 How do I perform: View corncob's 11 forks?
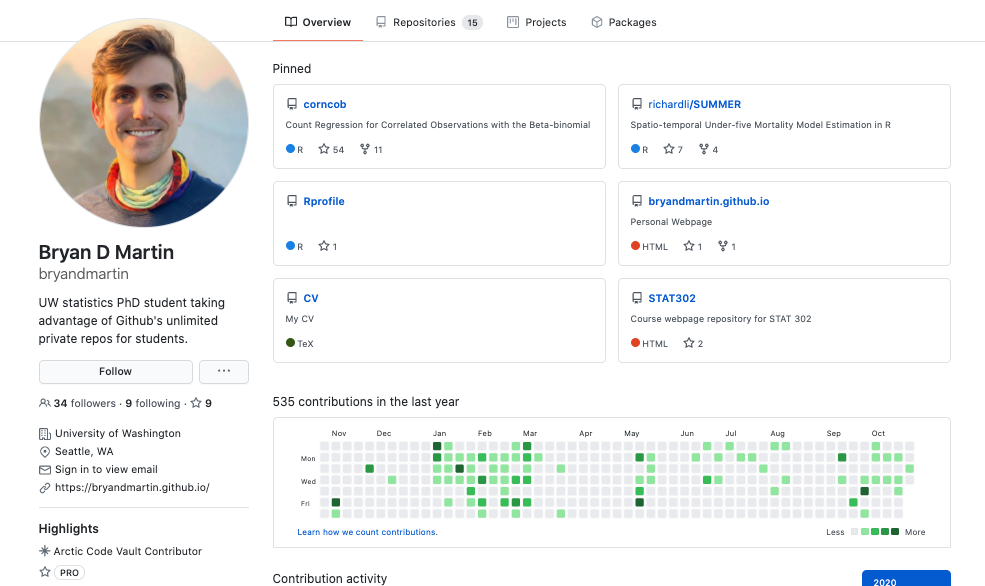[371, 149]
